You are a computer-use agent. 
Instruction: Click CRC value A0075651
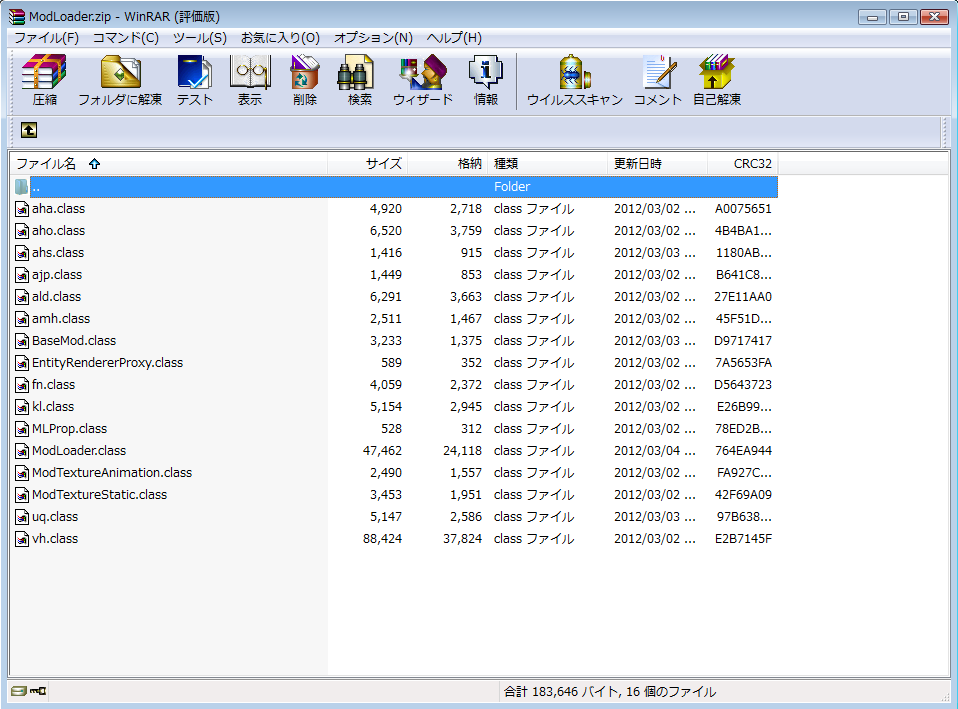click(743, 209)
